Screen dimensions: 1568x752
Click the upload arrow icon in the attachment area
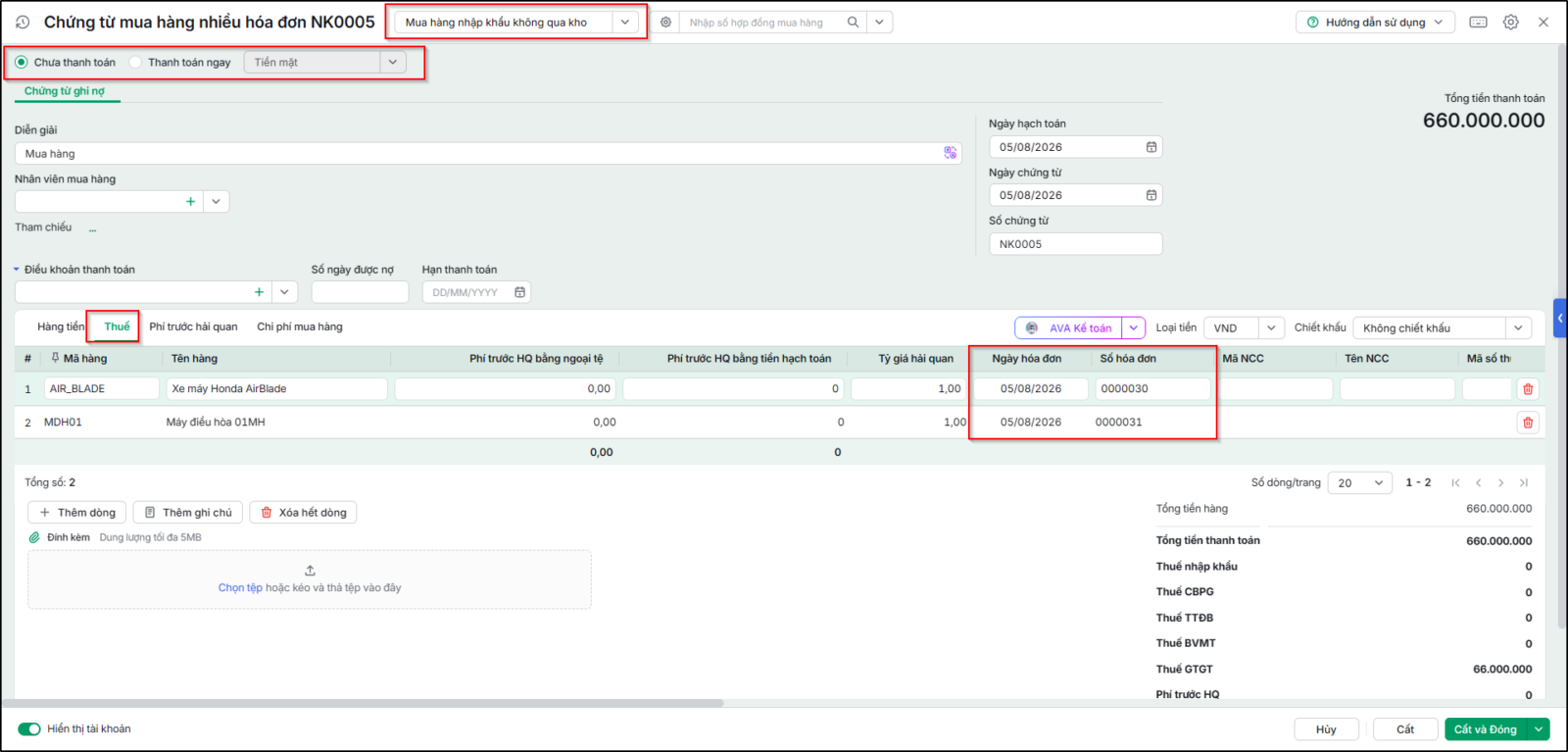pos(310,571)
